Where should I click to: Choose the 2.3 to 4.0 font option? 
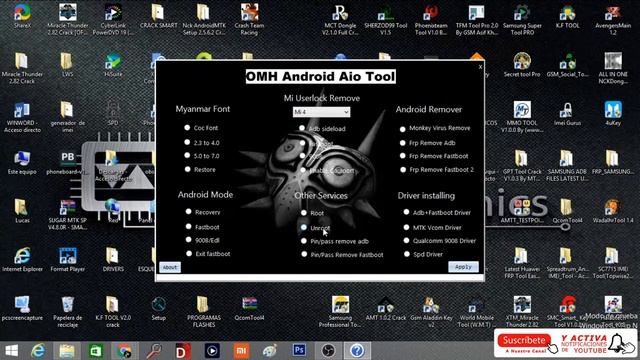[187, 142]
